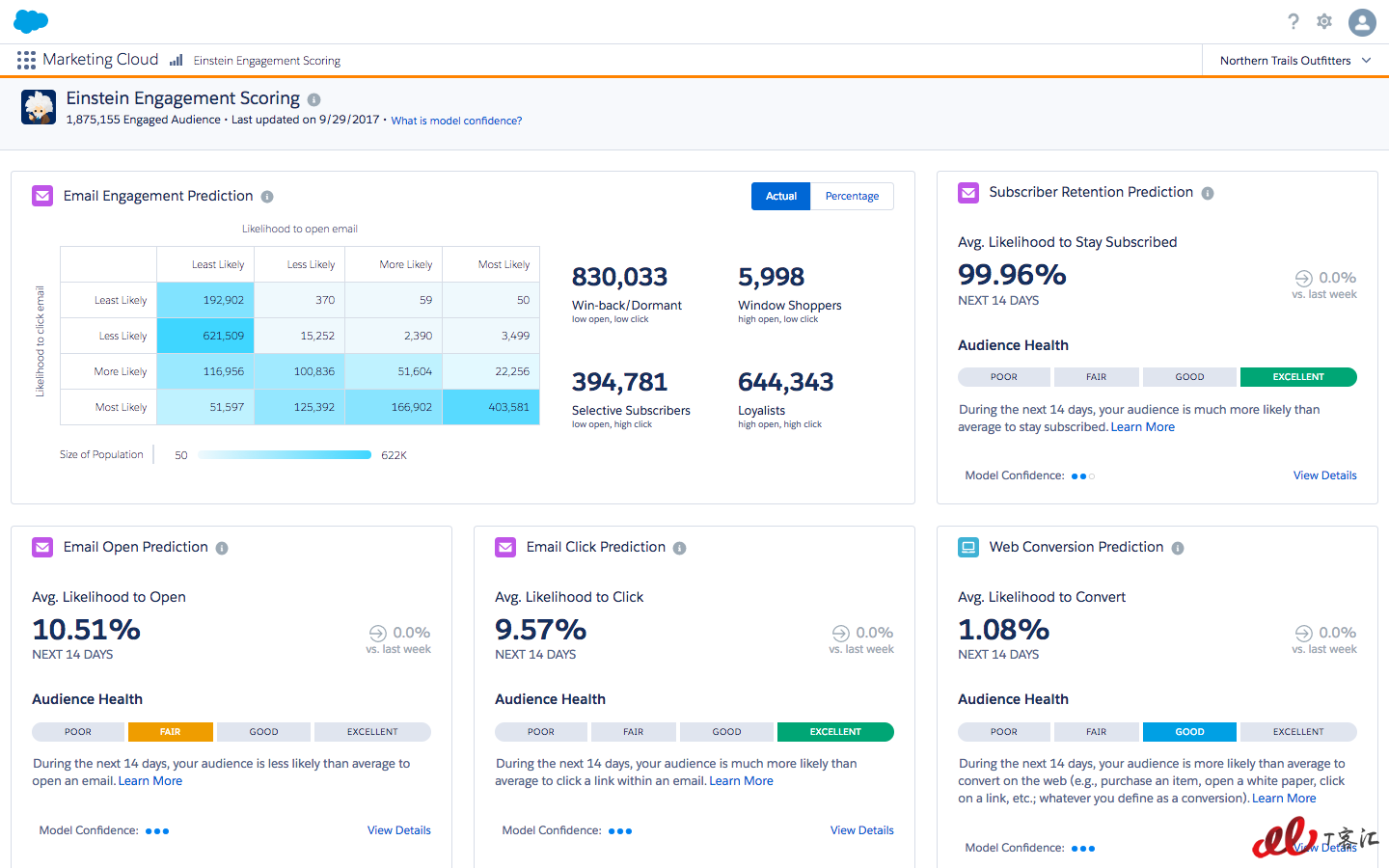The height and width of the screenshot is (868, 1389).
Task: Click info icon next to Email Open Prediction
Action: click(x=222, y=548)
